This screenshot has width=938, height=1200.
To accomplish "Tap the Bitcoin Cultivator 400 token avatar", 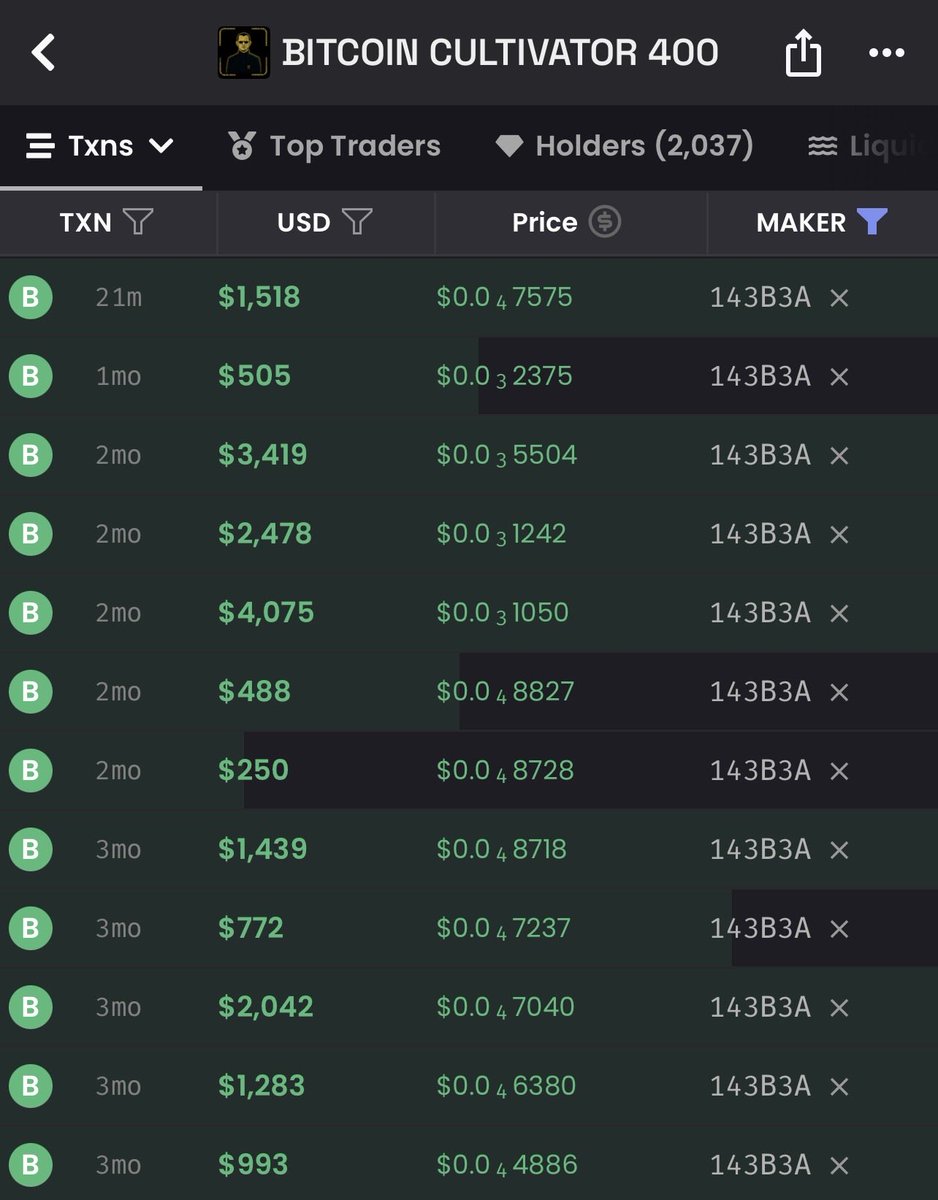I will [244, 53].
